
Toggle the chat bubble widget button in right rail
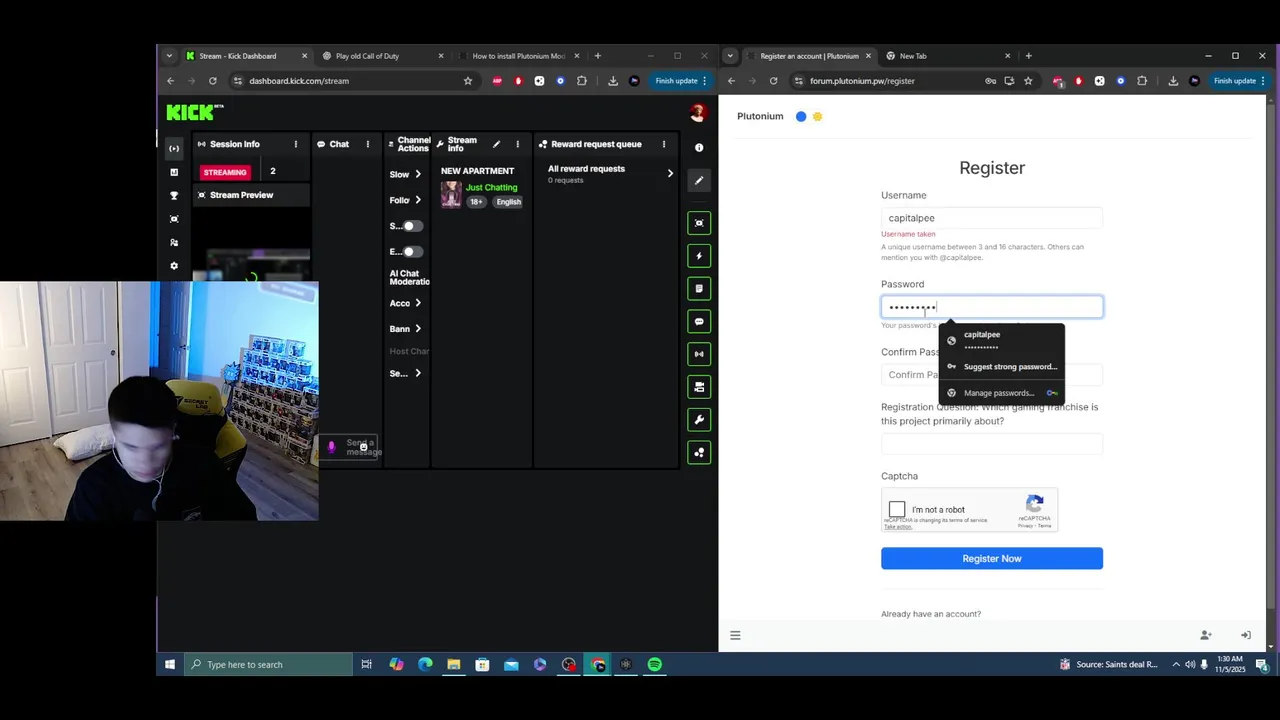(x=699, y=321)
